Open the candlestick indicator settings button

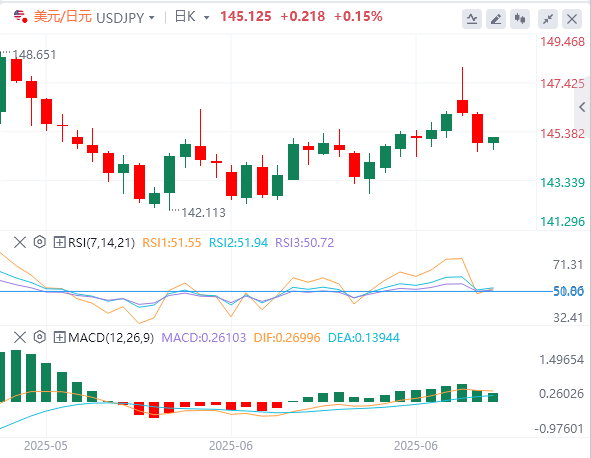[520, 19]
